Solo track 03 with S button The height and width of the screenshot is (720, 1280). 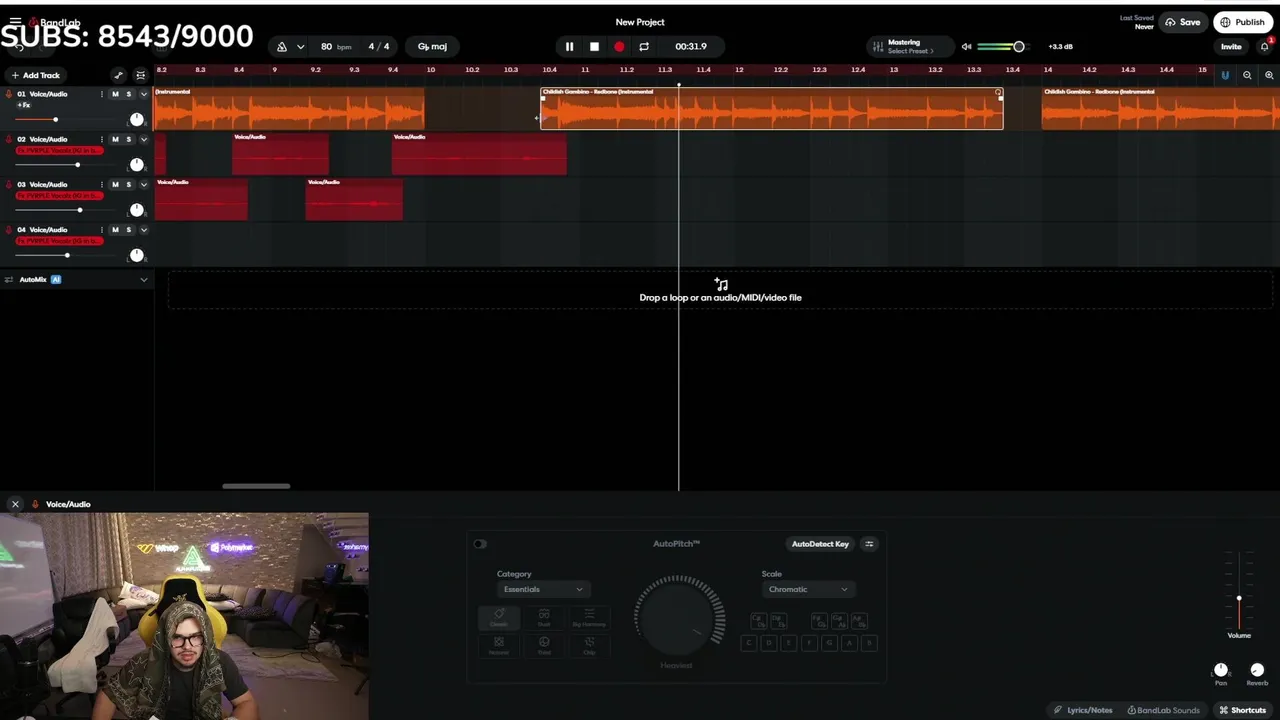pyautogui.click(x=128, y=184)
